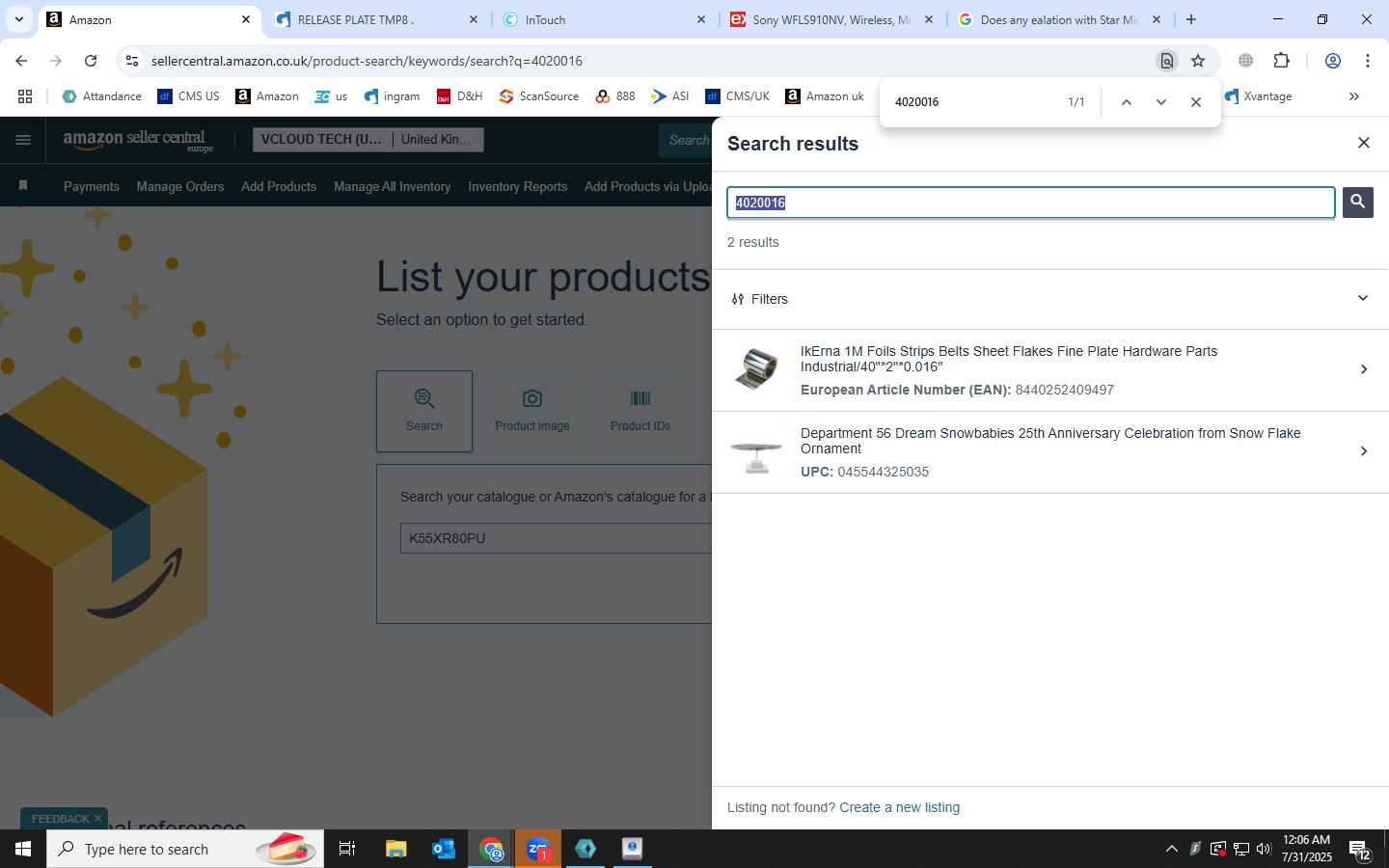Open Zoom from the taskbar

point(538,849)
